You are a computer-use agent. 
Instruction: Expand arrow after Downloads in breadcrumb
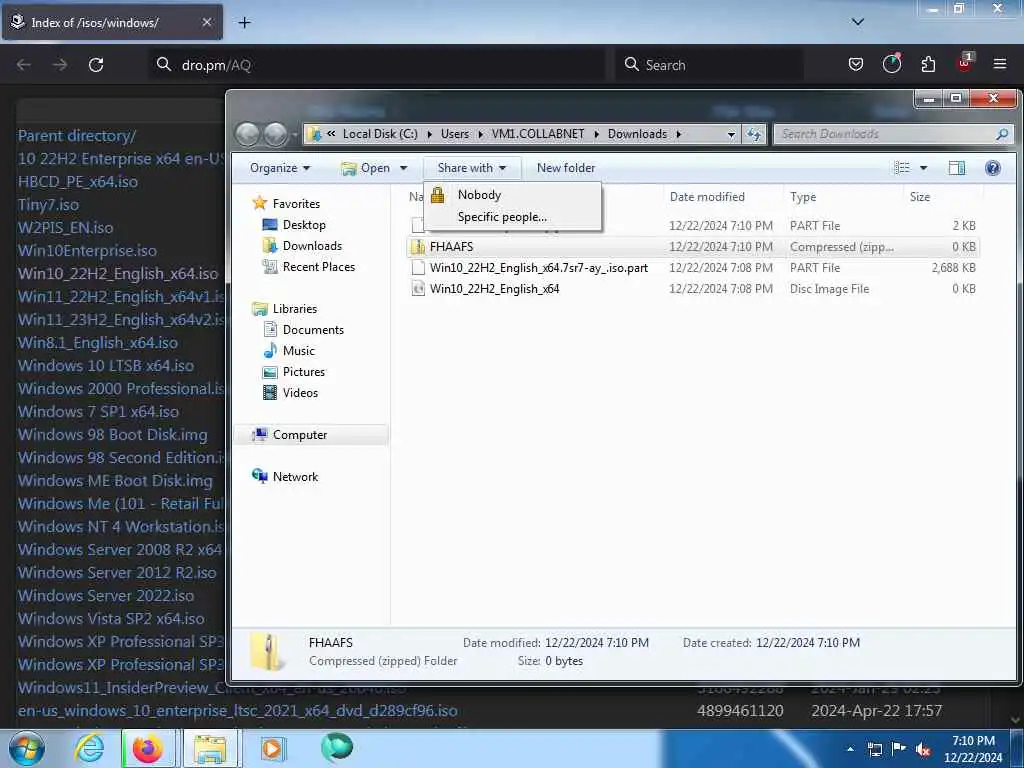coord(679,134)
